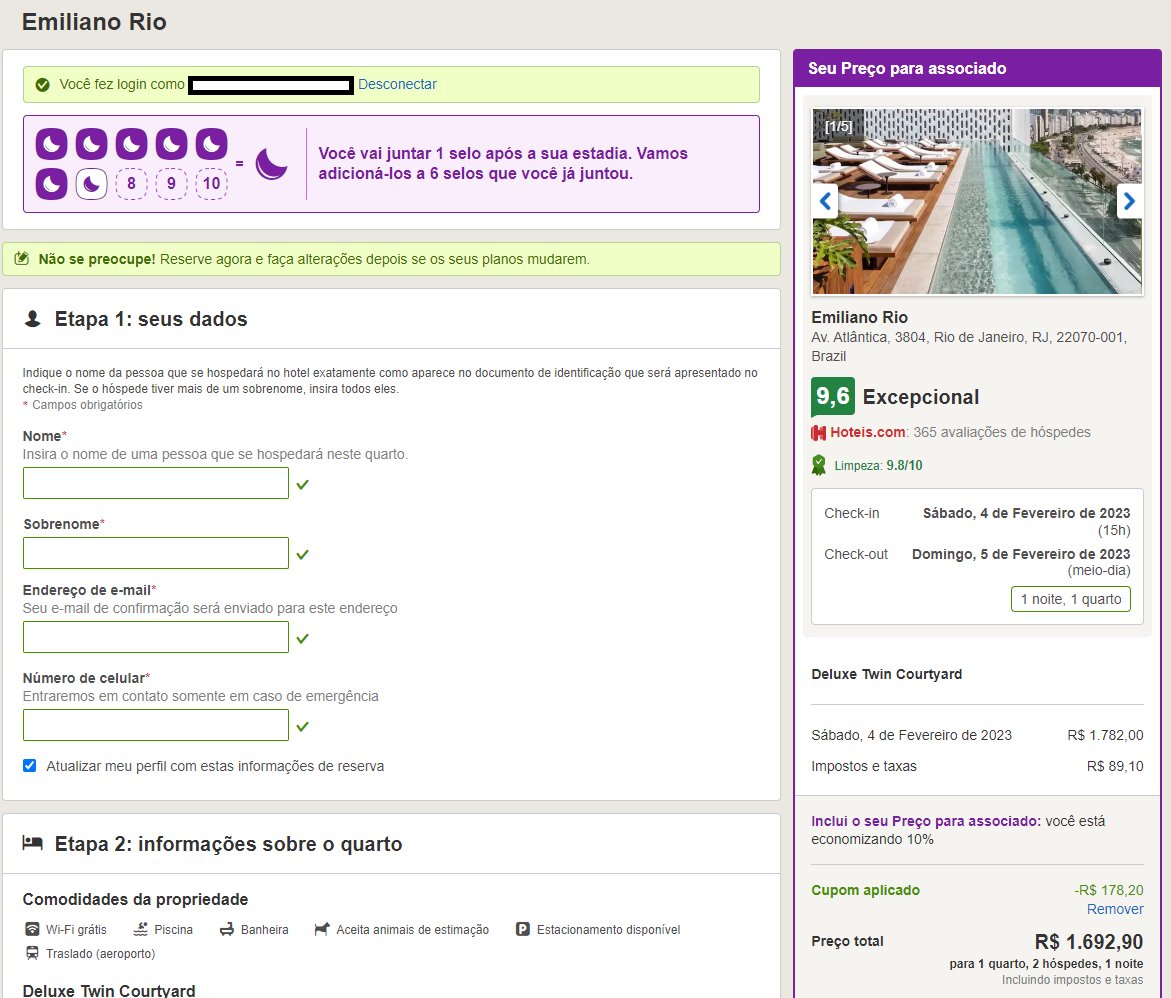Click the Wi-Fi grátis amenity icon

click(x=32, y=929)
